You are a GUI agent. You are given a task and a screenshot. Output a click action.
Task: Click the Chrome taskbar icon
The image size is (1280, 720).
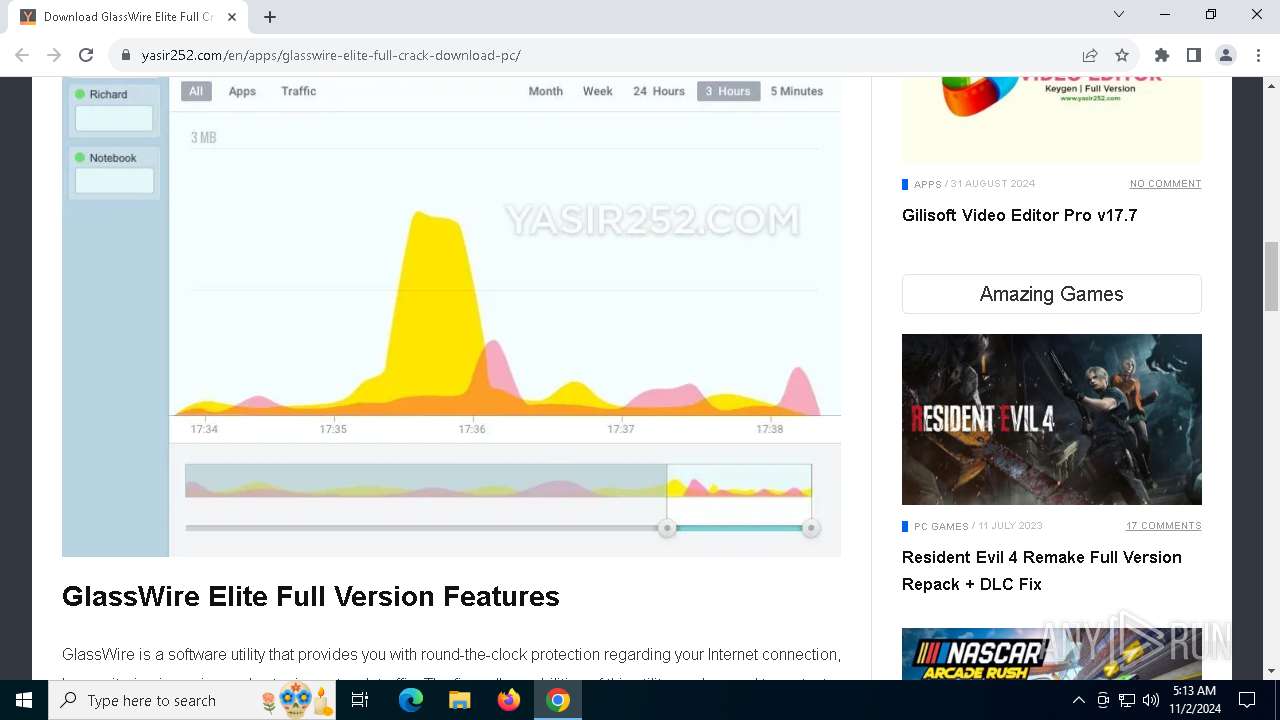558,700
